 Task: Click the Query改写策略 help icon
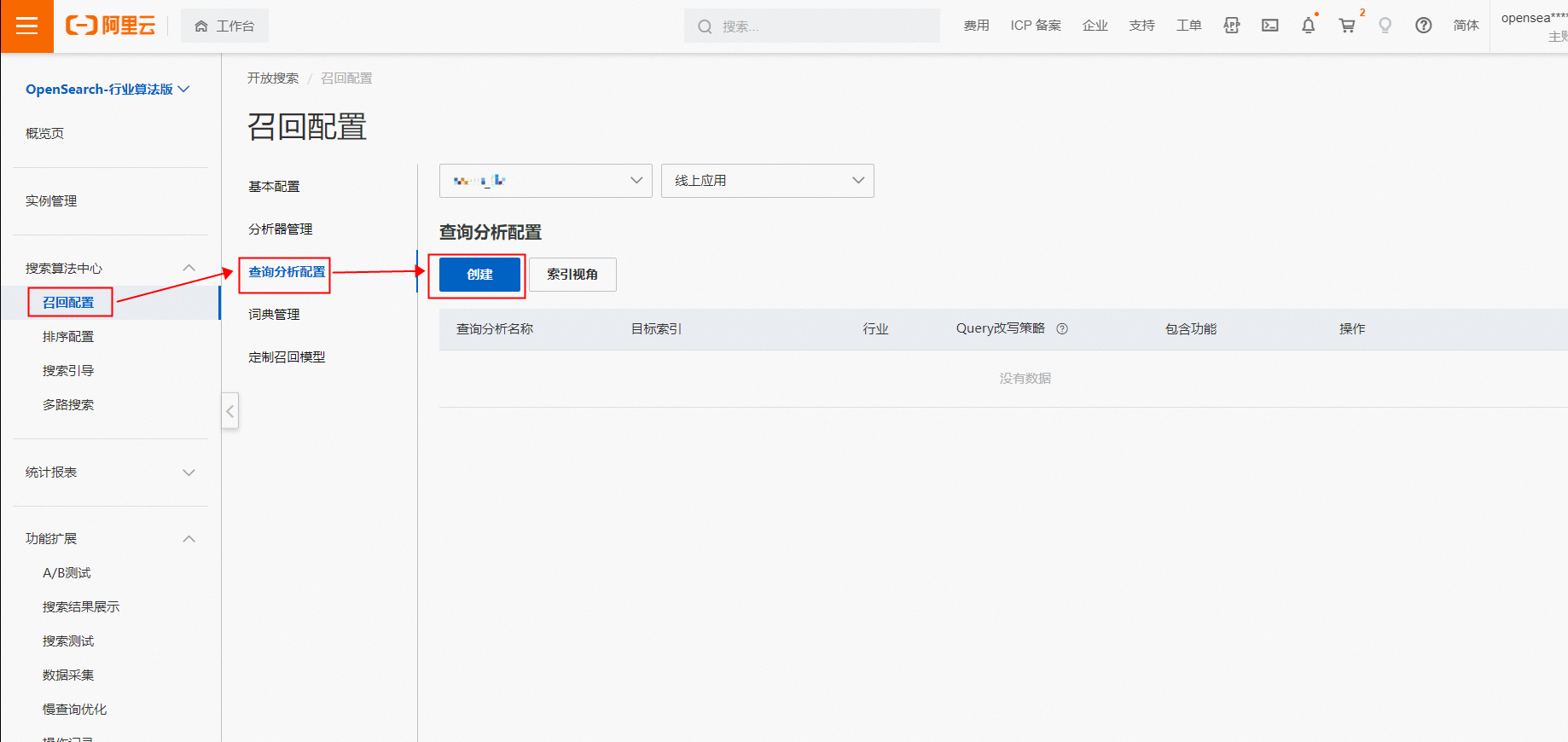pos(1062,329)
